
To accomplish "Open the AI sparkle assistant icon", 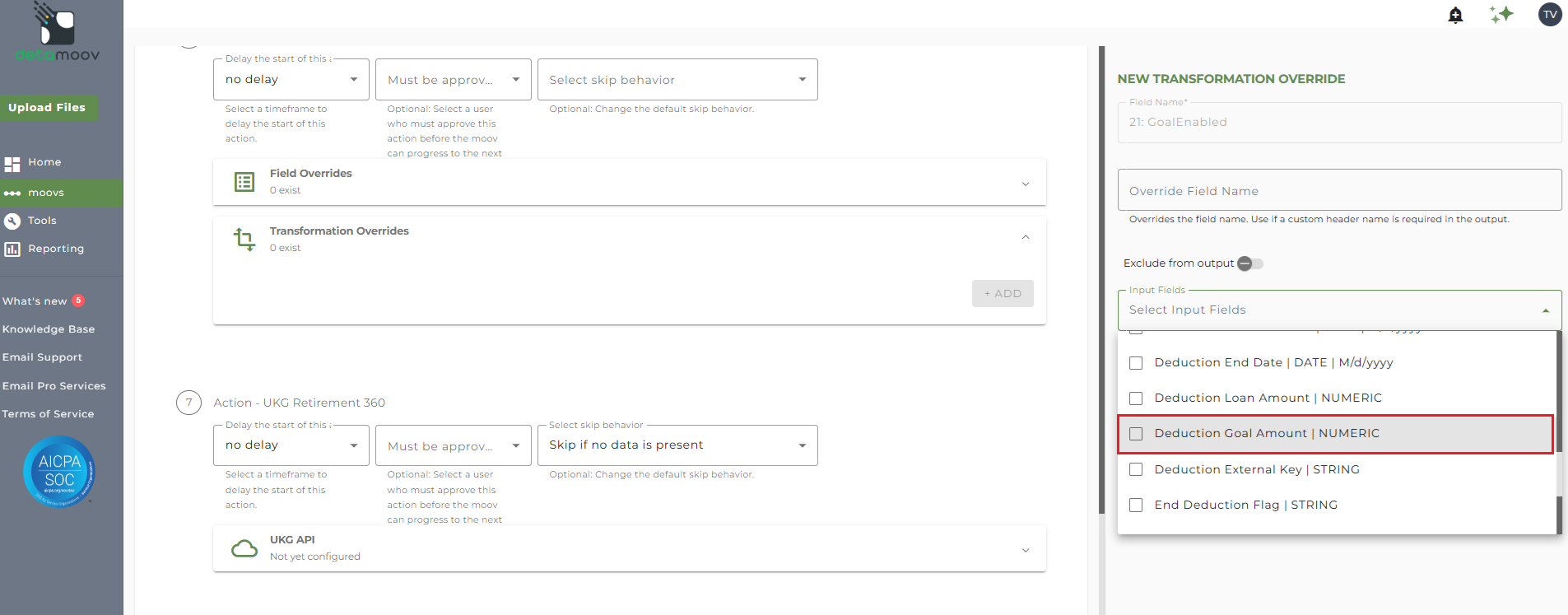I will [x=1501, y=14].
